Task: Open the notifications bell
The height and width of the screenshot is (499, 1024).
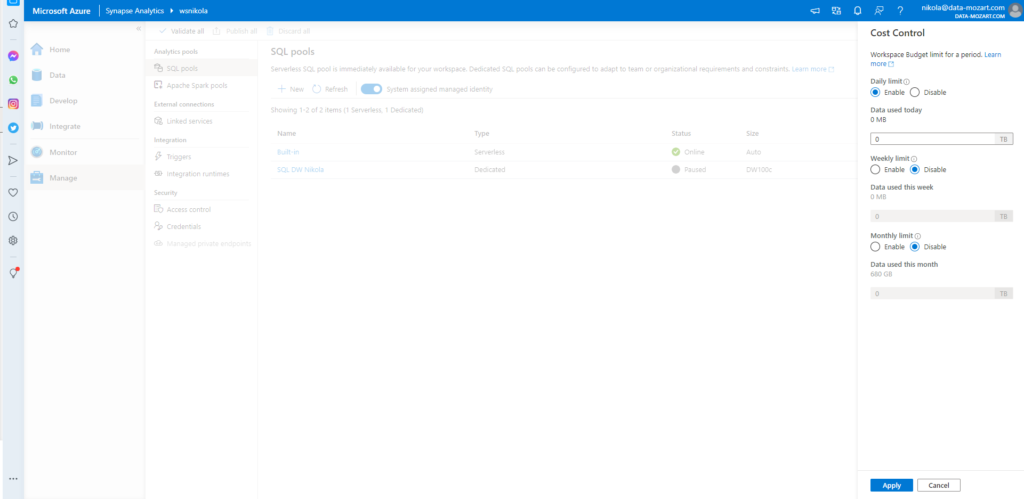Action: 857,10
